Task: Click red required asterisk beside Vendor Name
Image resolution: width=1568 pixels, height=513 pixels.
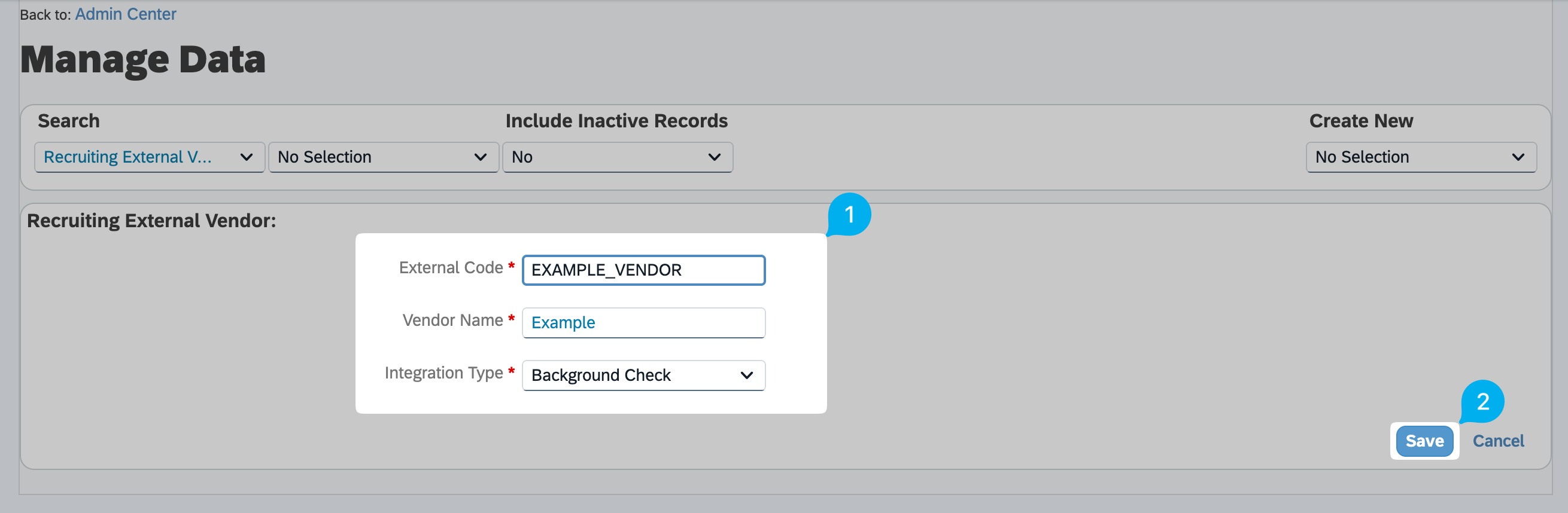Action: [x=511, y=319]
